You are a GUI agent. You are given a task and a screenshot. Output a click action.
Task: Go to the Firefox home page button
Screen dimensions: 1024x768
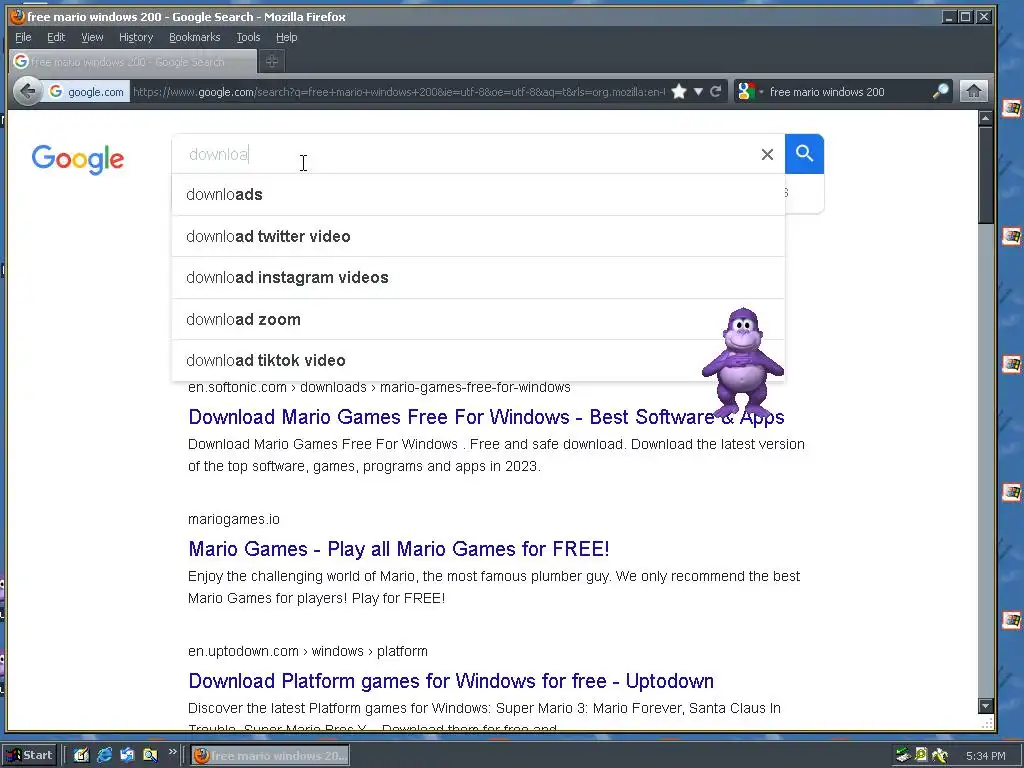coord(973,91)
